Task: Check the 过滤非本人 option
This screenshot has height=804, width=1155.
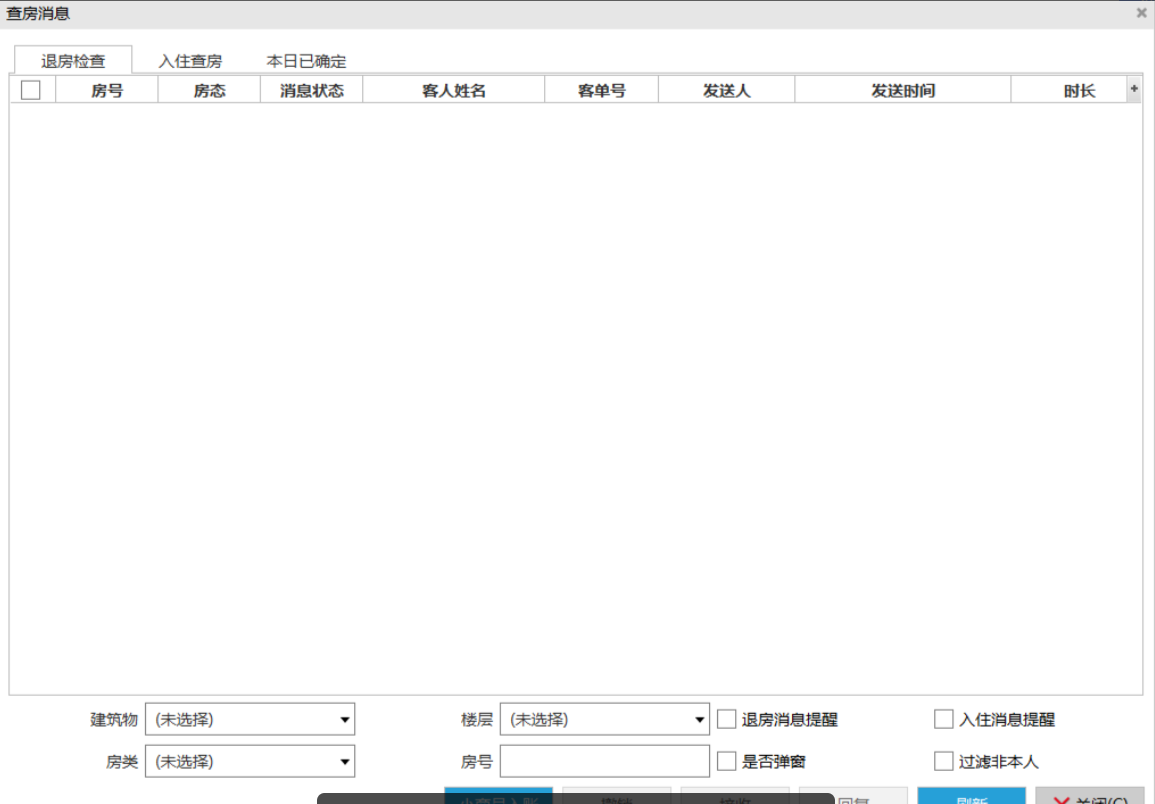Action: 944,761
